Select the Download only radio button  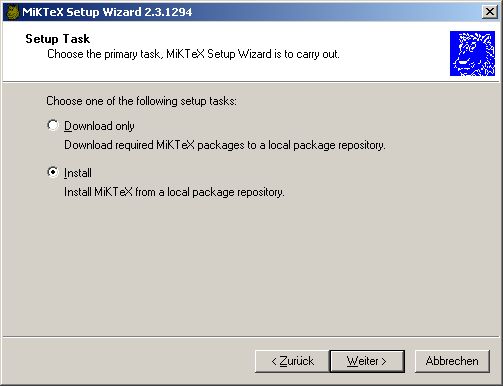click(53, 126)
